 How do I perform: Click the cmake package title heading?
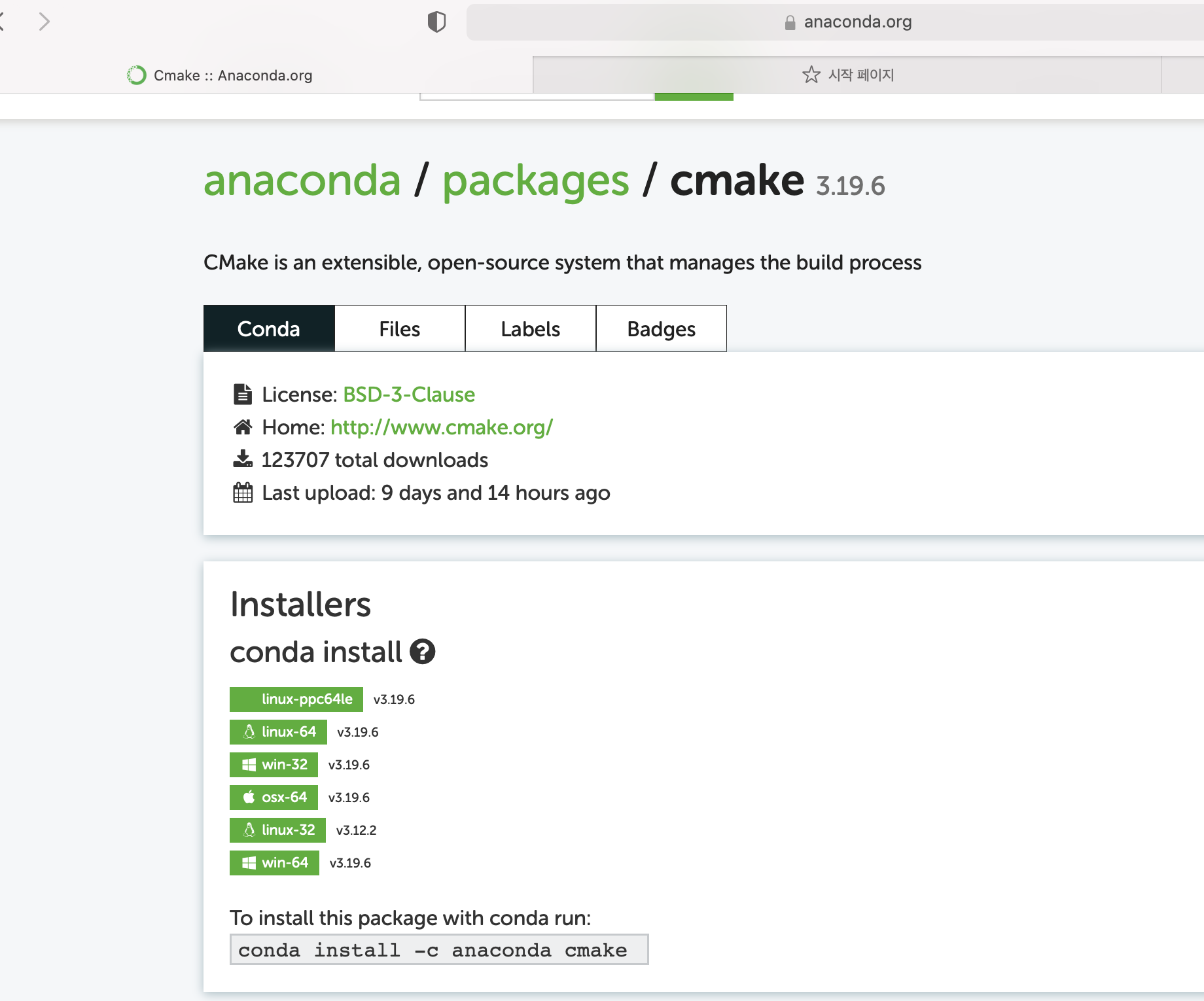[737, 180]
